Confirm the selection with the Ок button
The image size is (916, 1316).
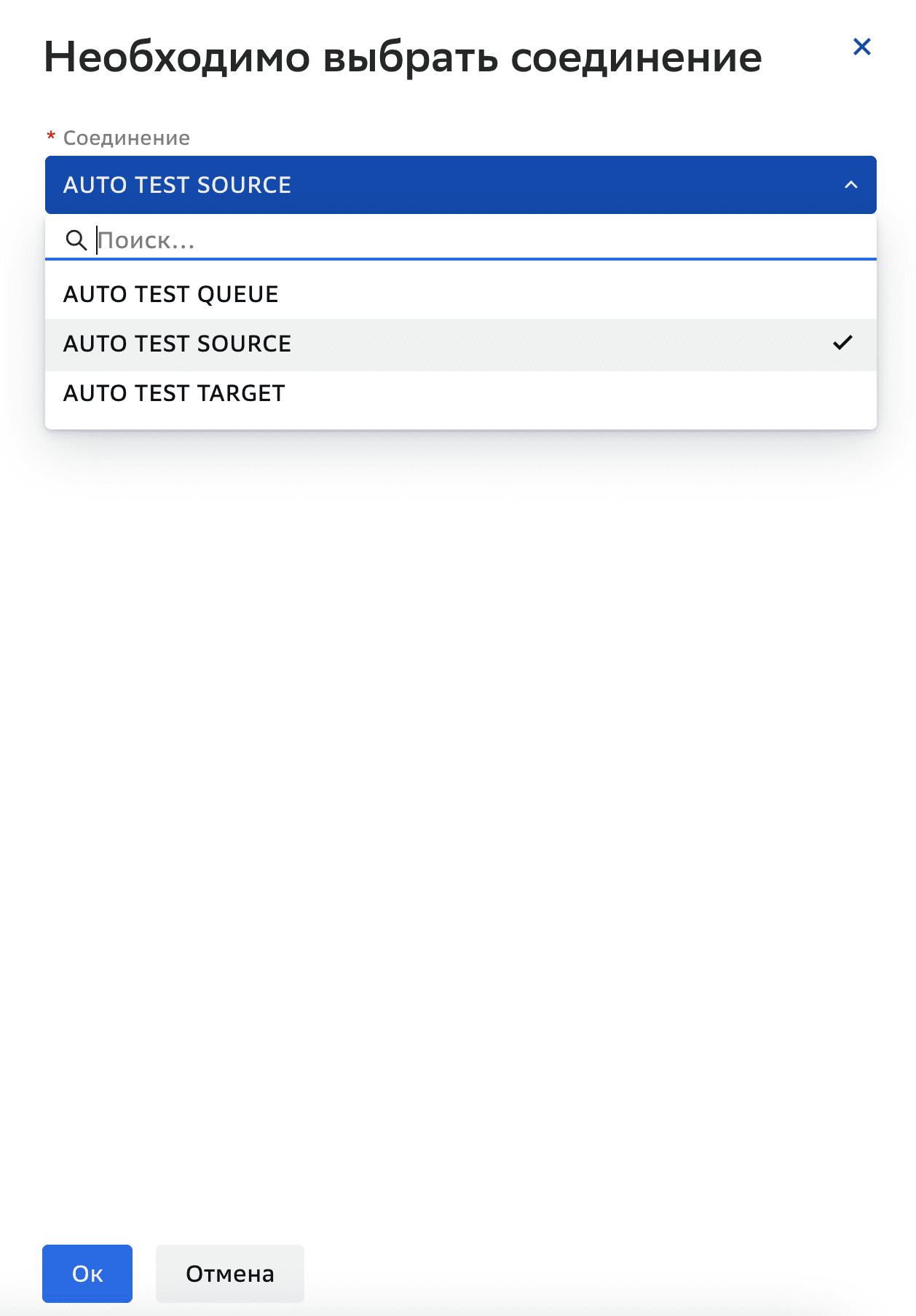[87, 1273]
